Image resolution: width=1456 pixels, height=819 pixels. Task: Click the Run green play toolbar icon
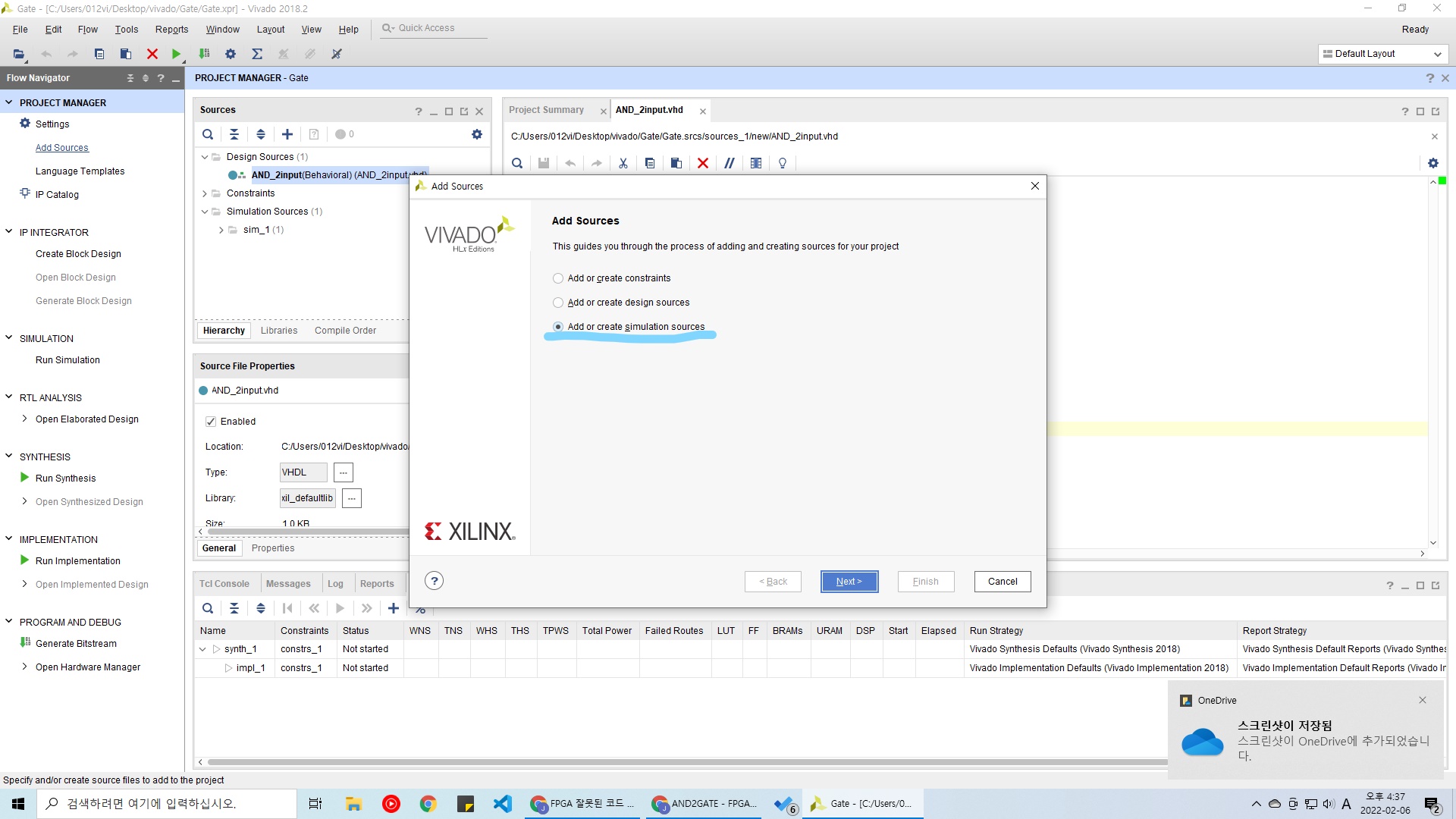176,54
